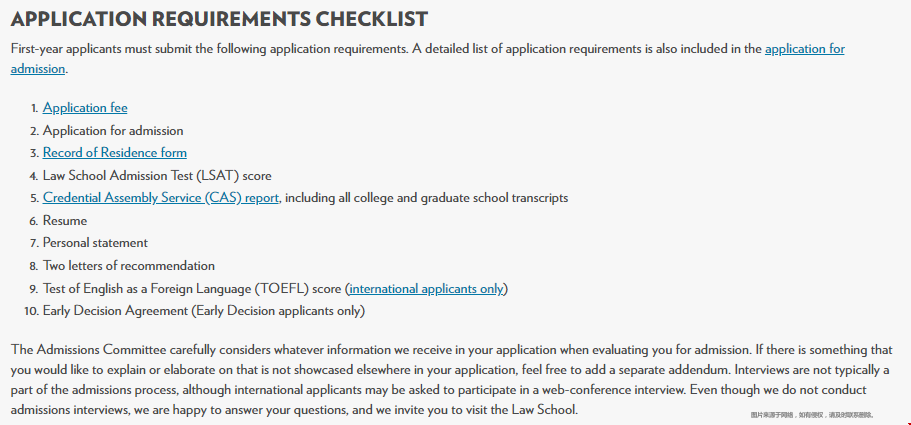Open the Application fee link

point(85,108)
